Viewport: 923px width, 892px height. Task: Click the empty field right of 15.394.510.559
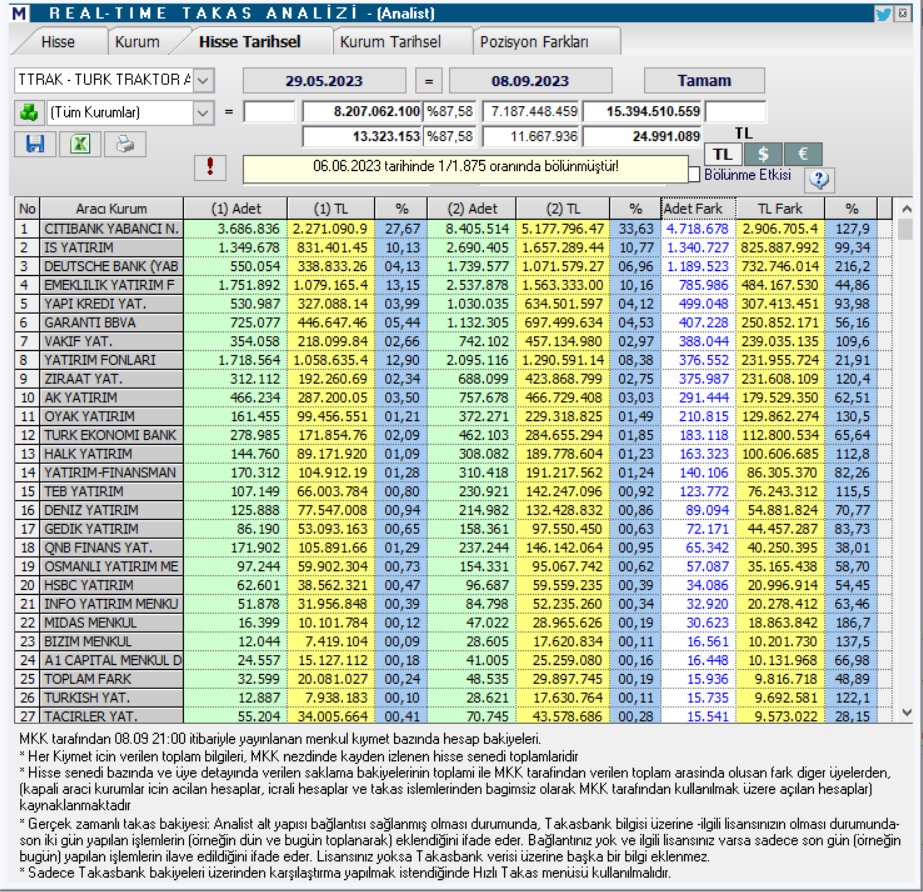[736, 111]
